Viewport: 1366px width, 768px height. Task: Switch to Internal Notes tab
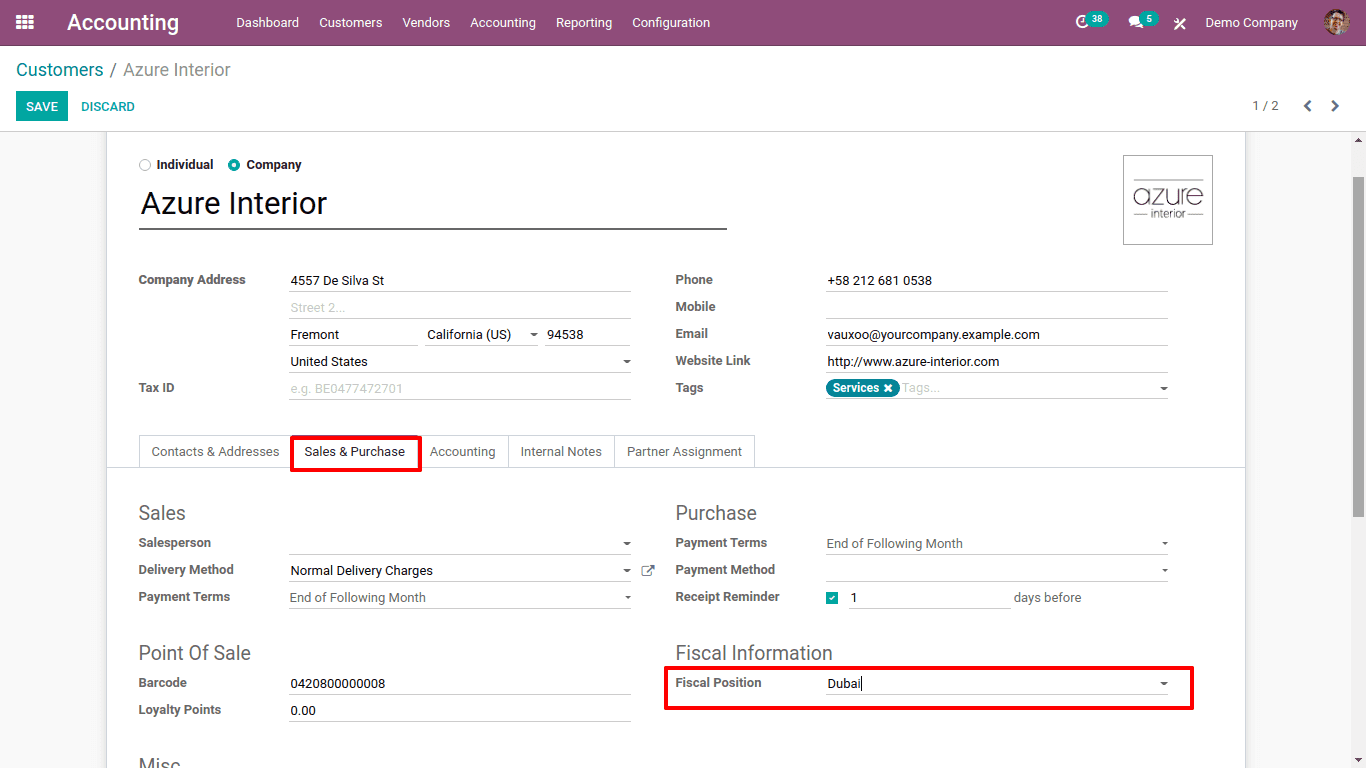click(x=561, y=452)
